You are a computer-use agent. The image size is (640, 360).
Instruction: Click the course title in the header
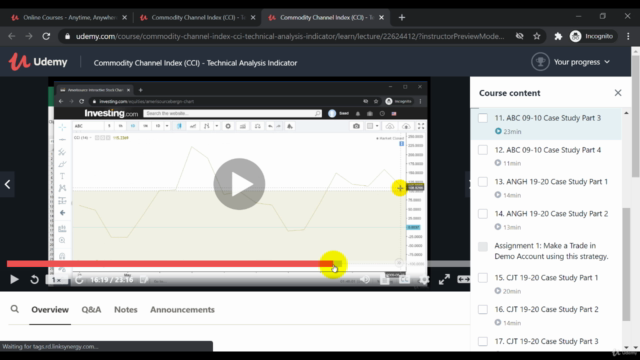[x=196, y=63]
